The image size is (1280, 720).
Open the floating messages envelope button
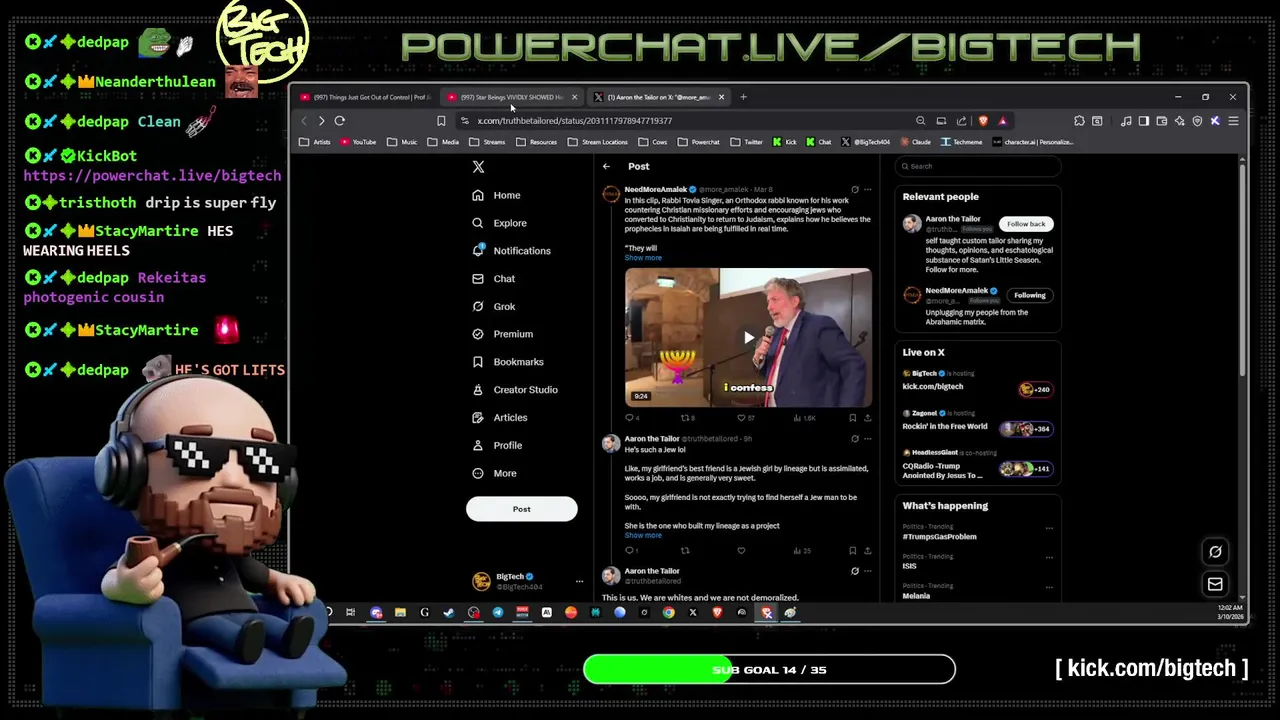coord(1215,584)
